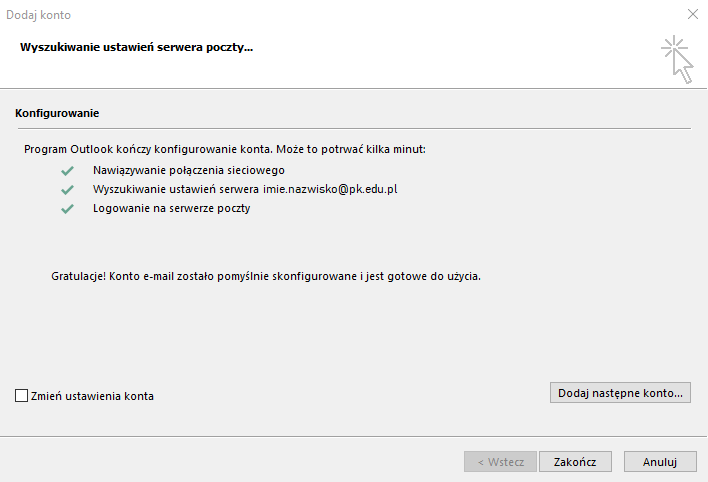
Task: Close the Dodaj konto dialog window
Action: click(x=692, y=15)
